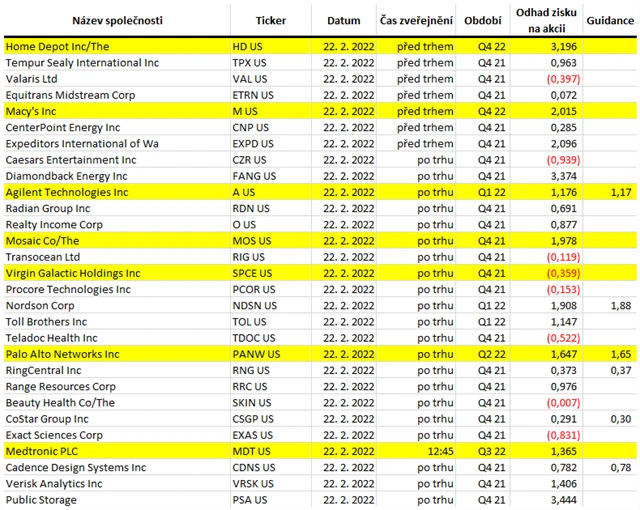Click the estimate value '3,196'
The height and width of the screenshot is (510, 640).
pyautogui.click(x=564, y=47)
